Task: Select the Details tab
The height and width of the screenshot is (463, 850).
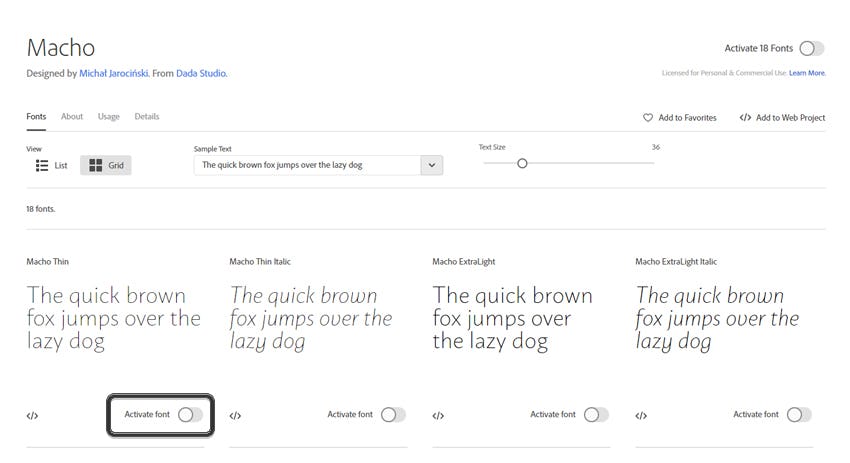Action: tap(147, 116)
